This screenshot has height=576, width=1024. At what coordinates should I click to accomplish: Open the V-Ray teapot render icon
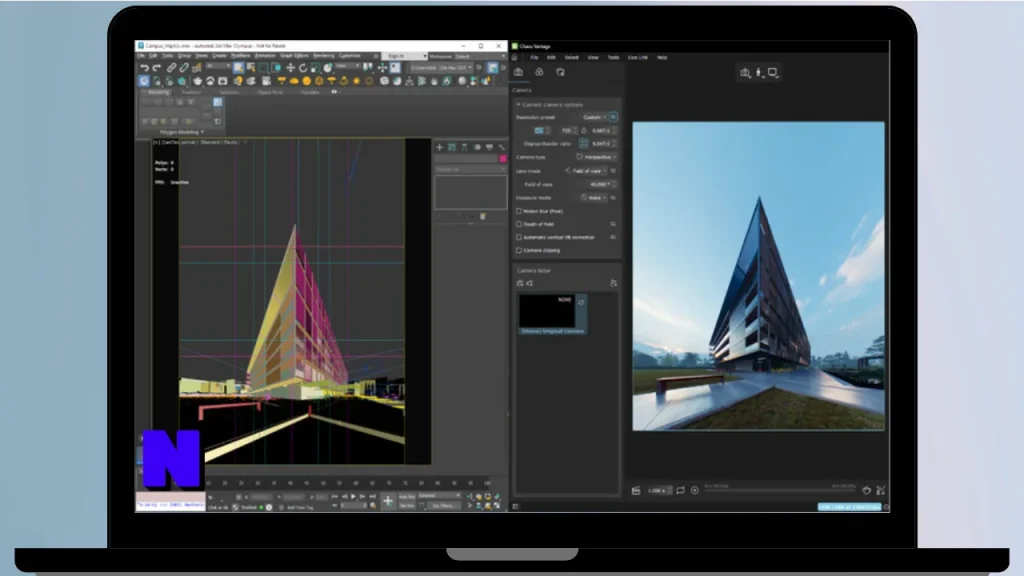pos(197,81)
